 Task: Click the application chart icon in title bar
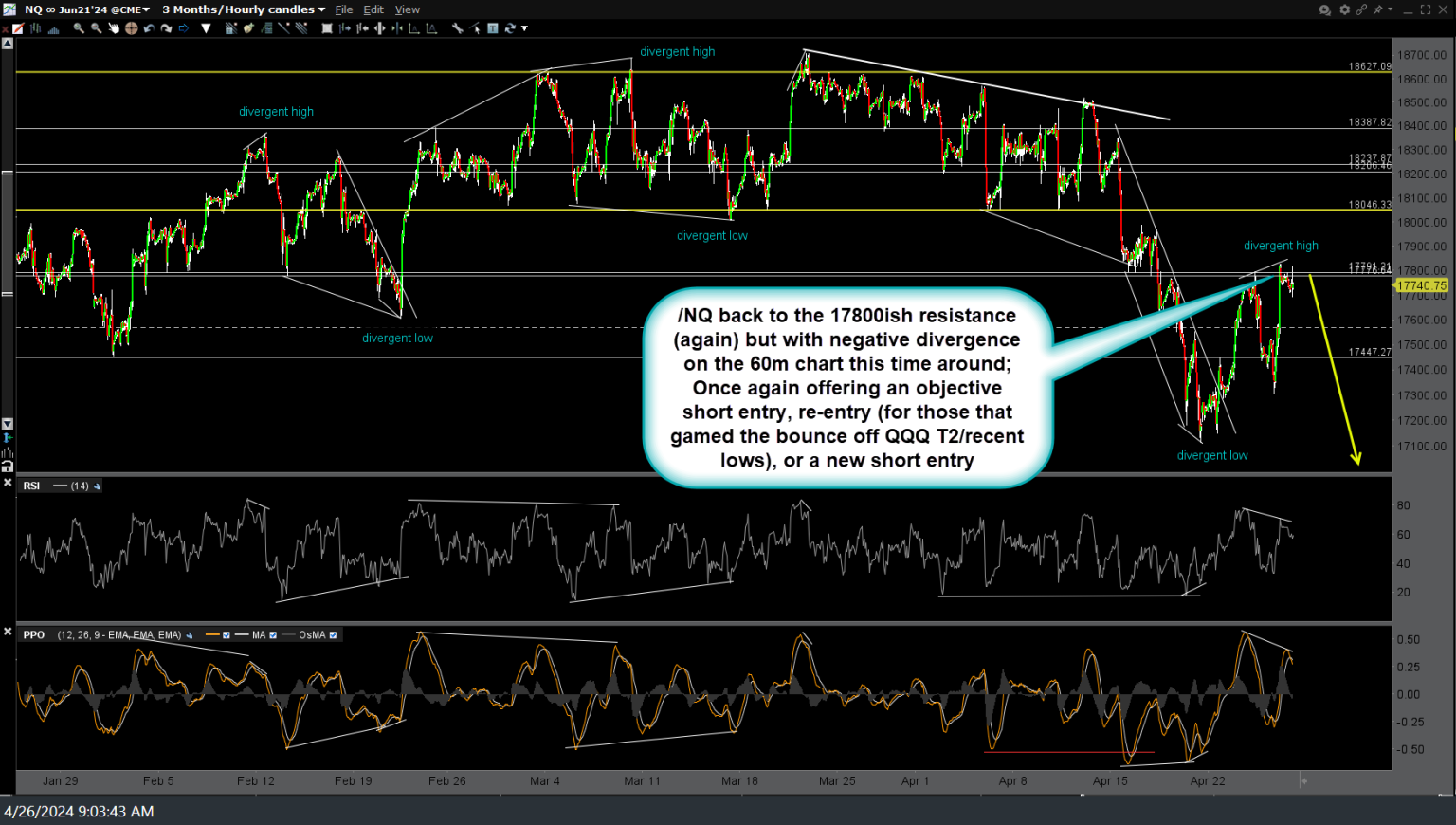[9, 9]
